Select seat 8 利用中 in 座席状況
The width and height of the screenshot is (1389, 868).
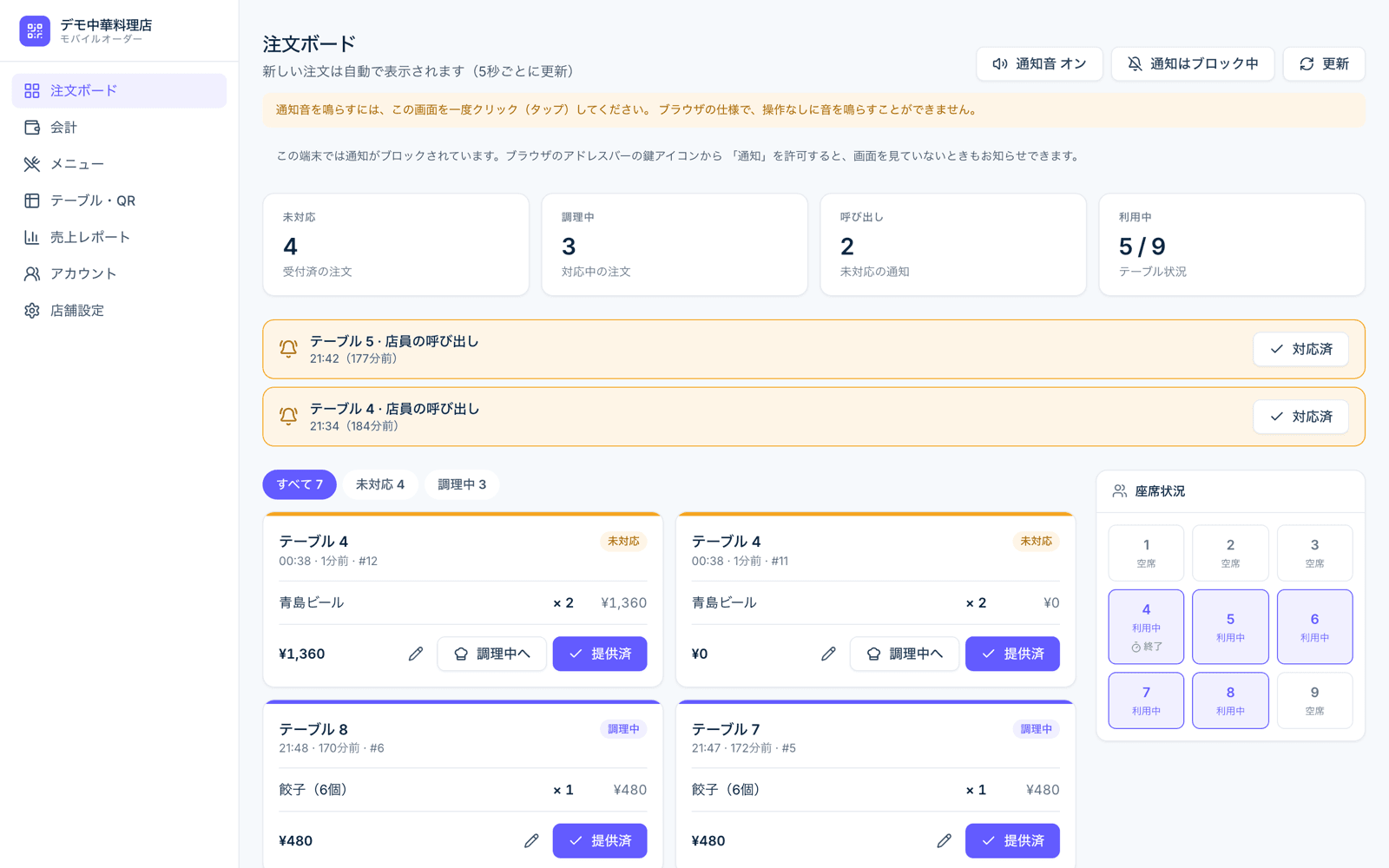tap(1230, 700)
